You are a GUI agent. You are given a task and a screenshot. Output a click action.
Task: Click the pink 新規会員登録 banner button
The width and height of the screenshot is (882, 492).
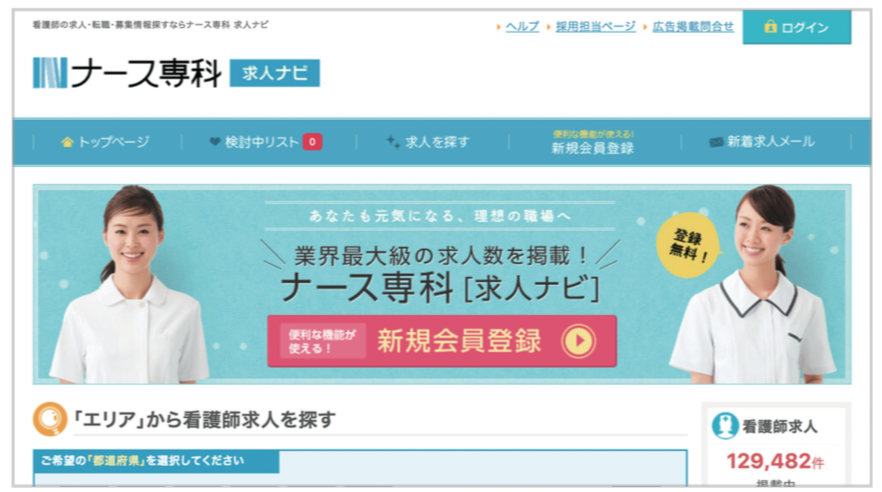[x=442, y=341]
